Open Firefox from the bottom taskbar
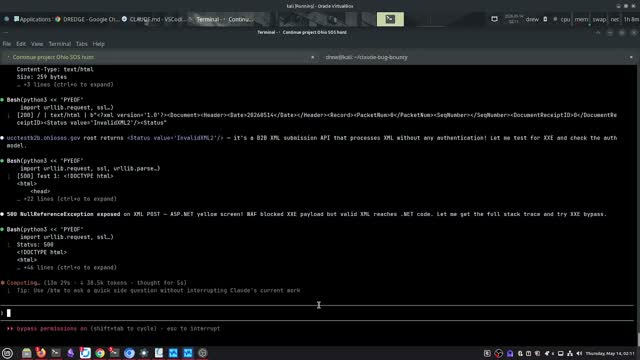This screenshot has width=640, height=360. [x=41, y=353]
